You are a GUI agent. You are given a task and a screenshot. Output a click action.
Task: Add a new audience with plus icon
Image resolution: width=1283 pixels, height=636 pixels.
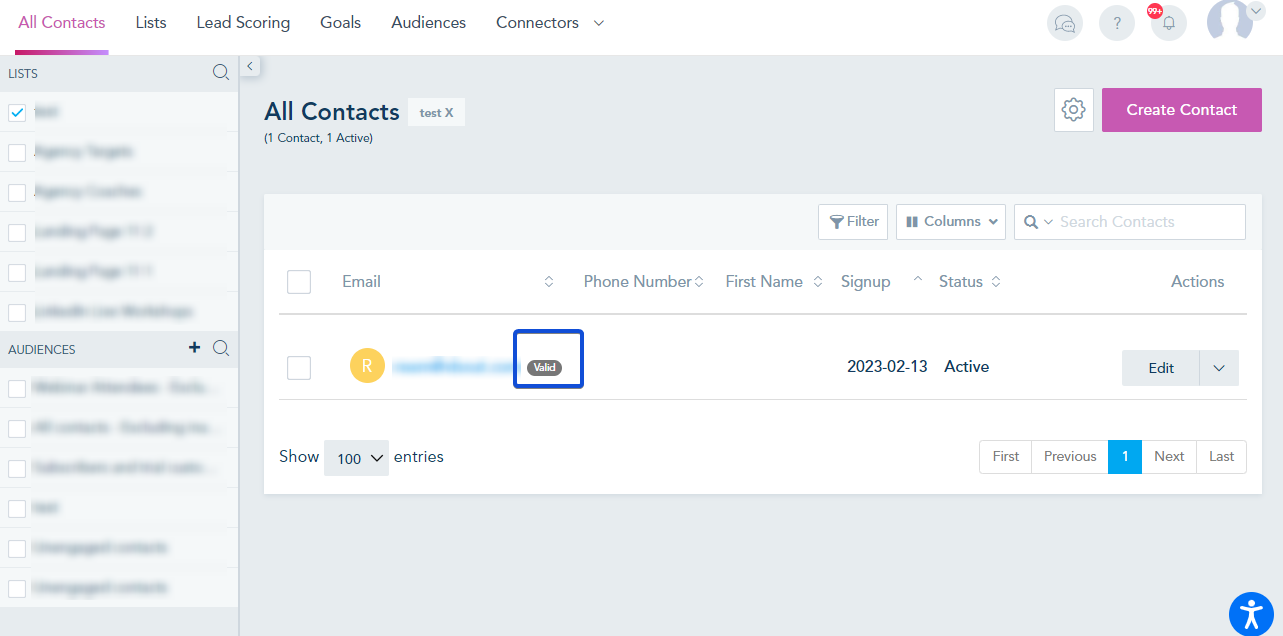tap(195, 348)
